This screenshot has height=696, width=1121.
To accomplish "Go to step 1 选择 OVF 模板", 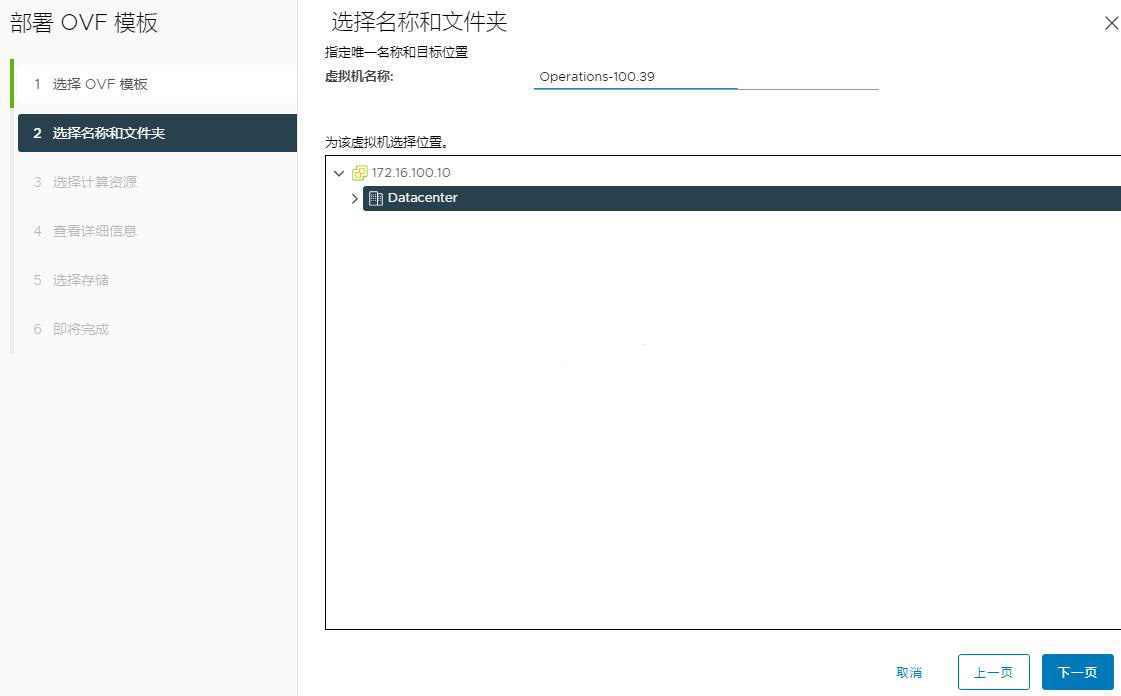I will (100, 84).
